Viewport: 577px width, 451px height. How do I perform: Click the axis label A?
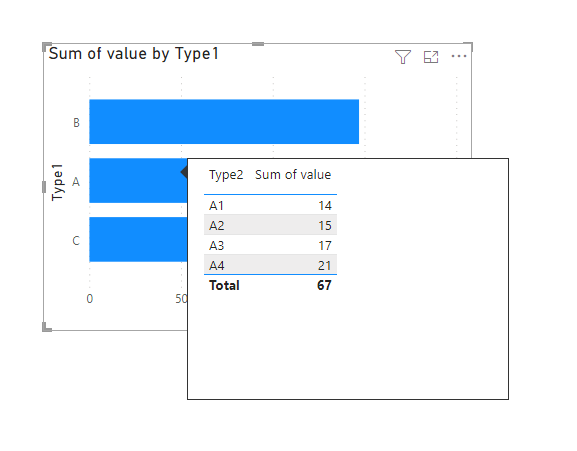point(76,181)
